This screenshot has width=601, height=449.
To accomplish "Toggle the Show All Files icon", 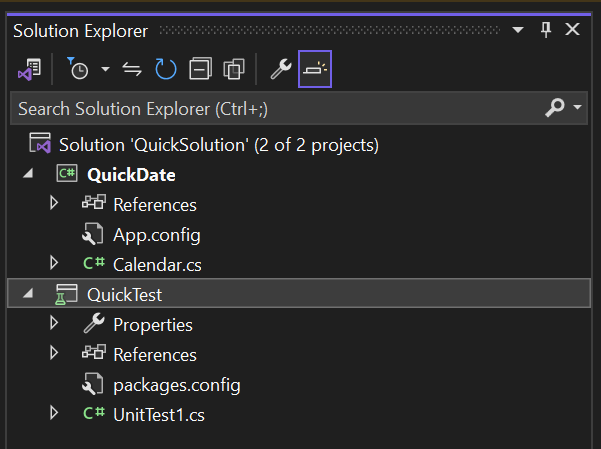I will (234, 69).
